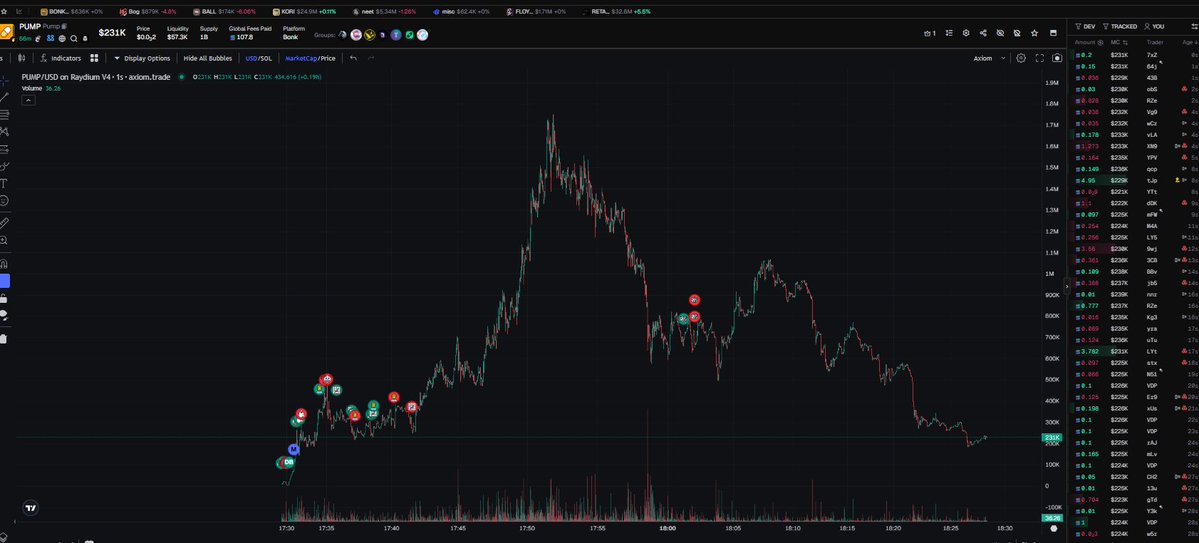Click the Trader column header

click(x=1155, y=42)
